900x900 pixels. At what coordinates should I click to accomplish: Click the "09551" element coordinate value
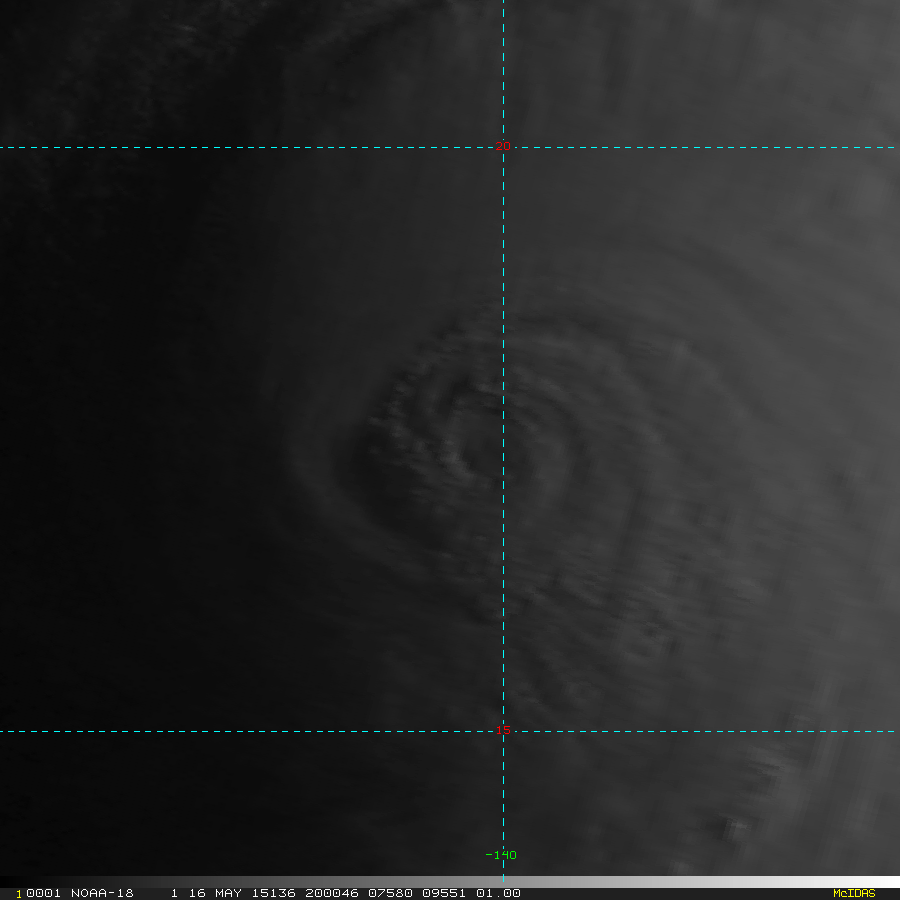444,893
